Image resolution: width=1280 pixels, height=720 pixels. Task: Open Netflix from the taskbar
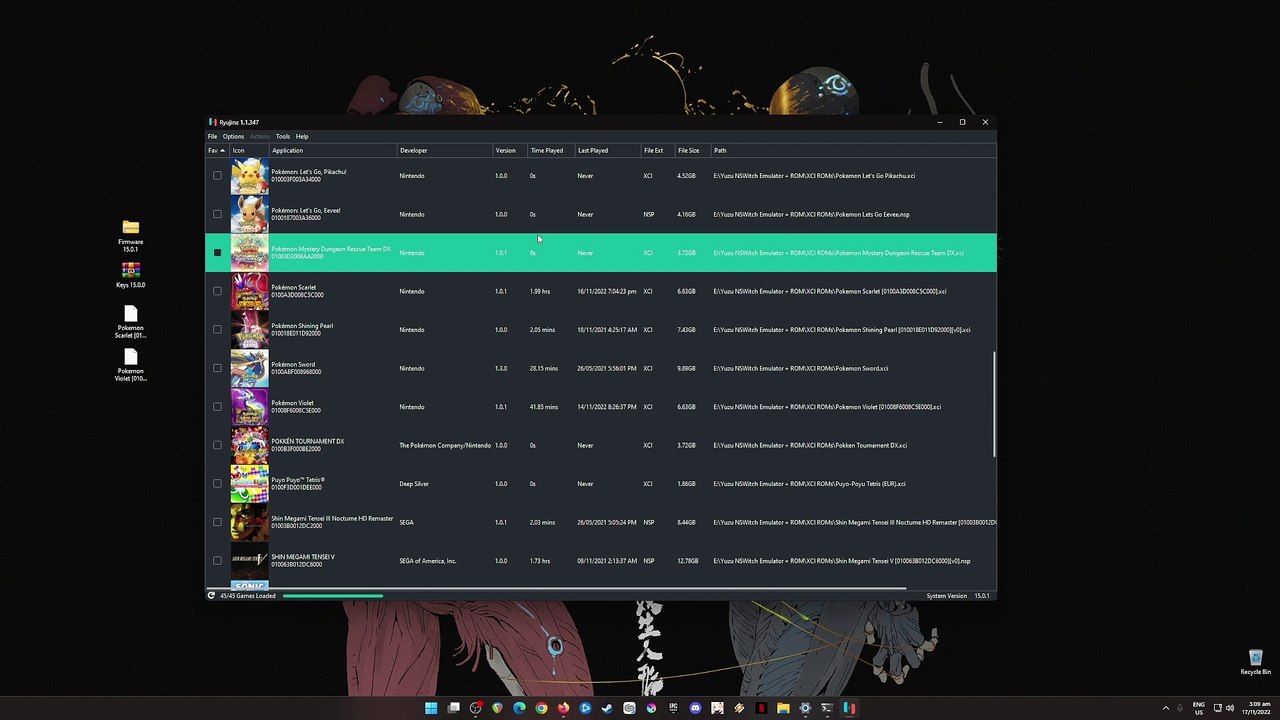coord(761,708)
